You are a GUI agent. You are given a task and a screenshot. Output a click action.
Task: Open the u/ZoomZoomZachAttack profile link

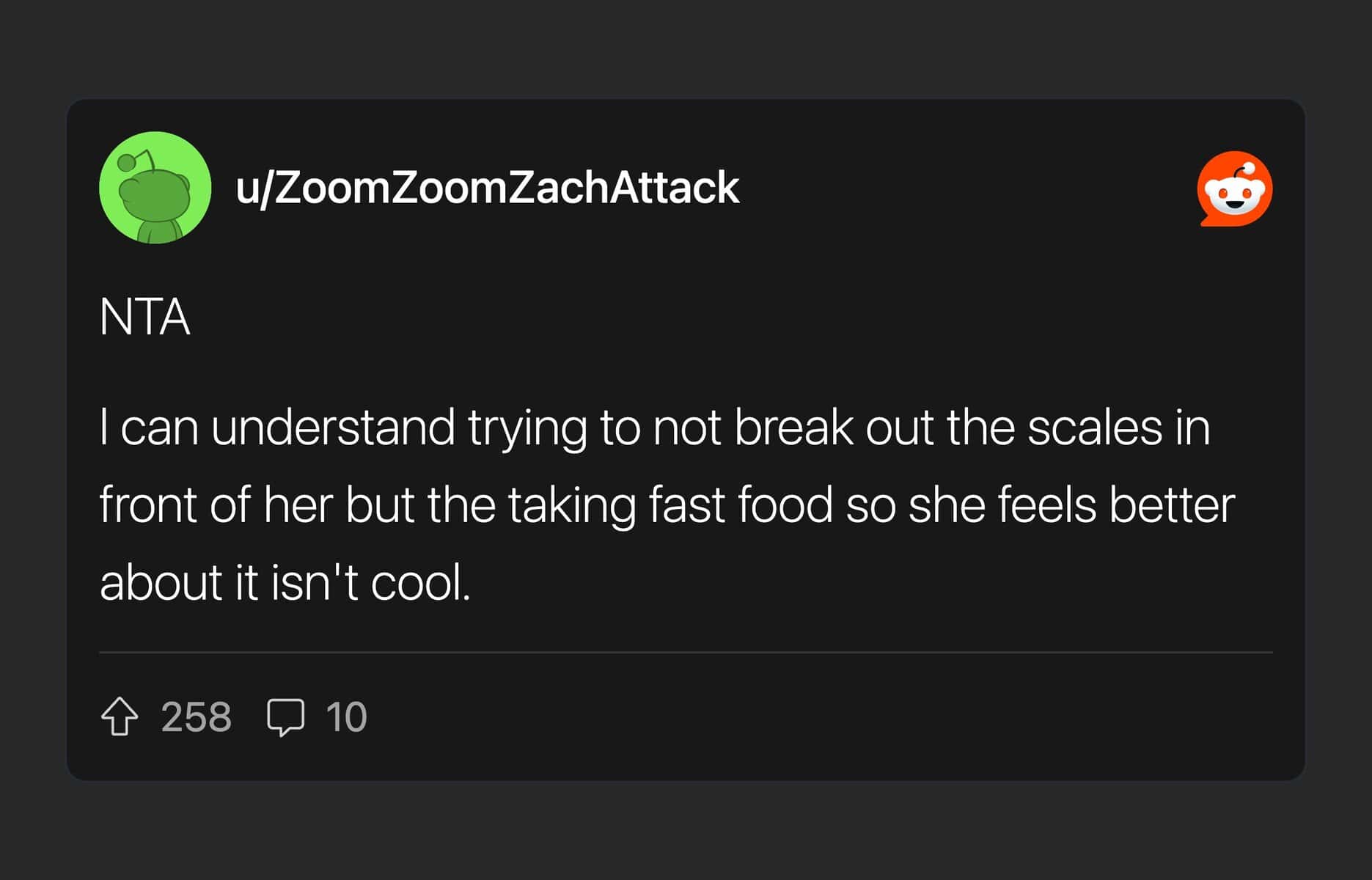487,188
